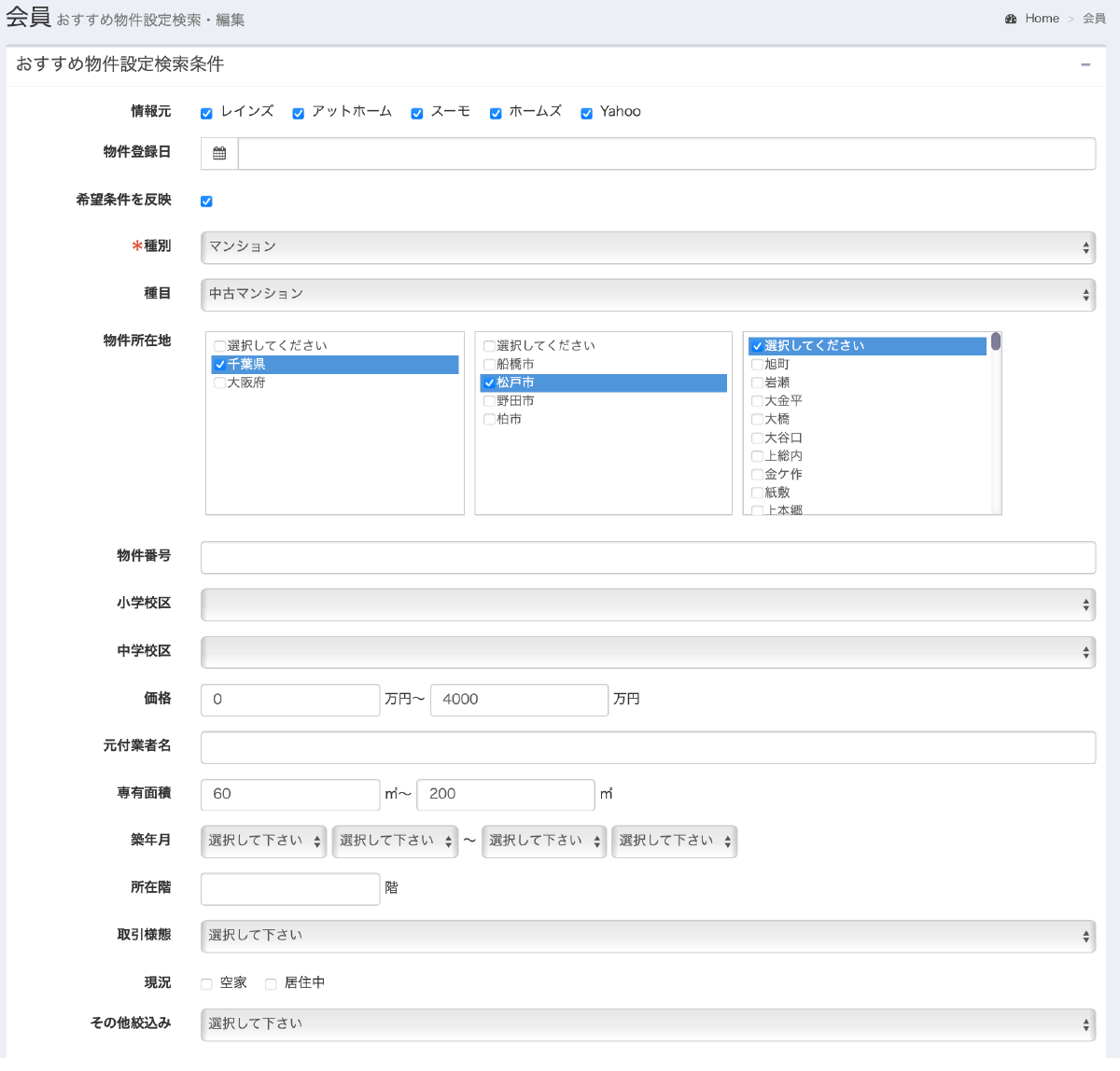Select 大阪府 in the prefecture list
This screenshot has width=1120, height=1071.
tap(335, 382)
